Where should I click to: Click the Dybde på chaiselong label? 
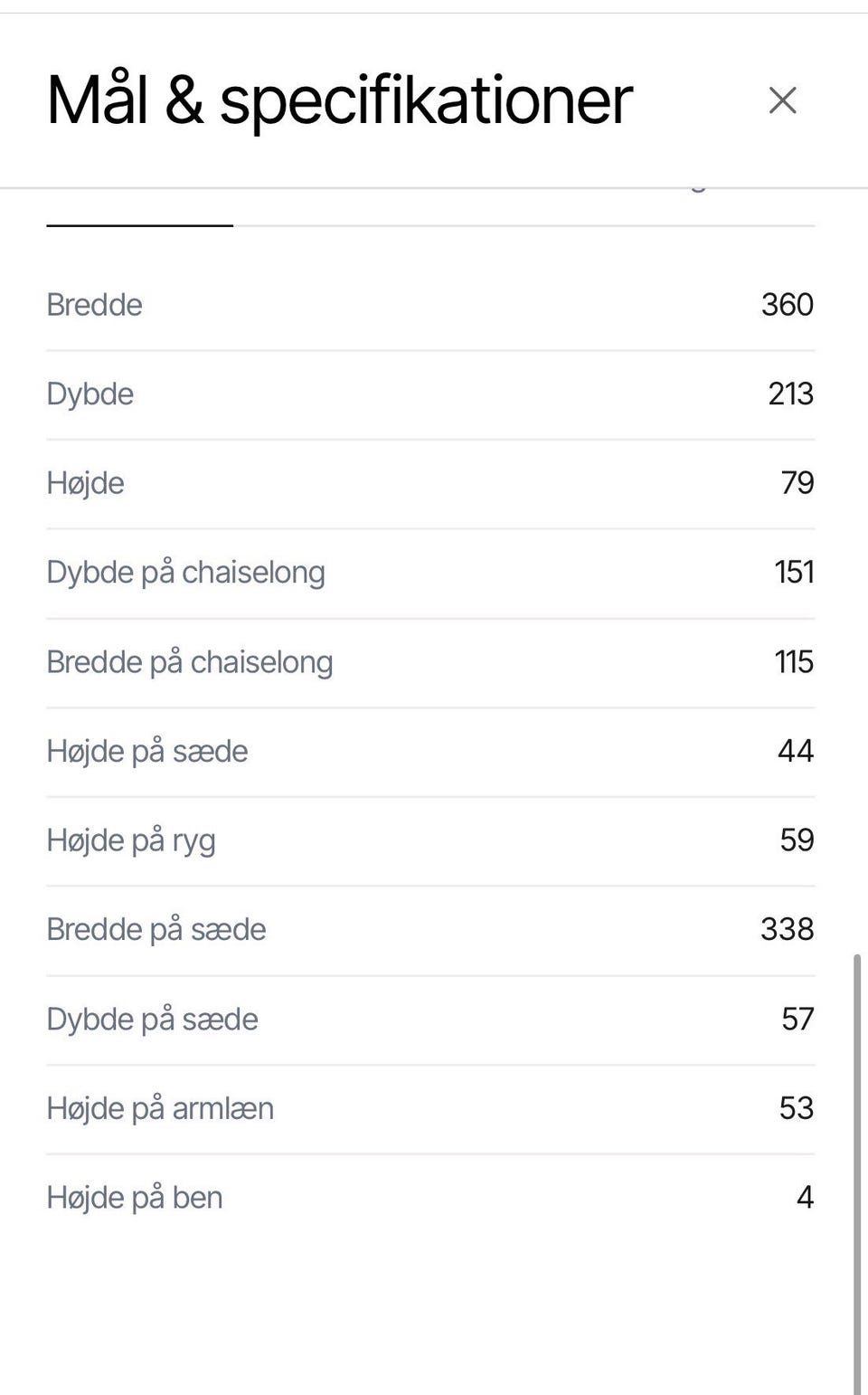pos(186,573)
